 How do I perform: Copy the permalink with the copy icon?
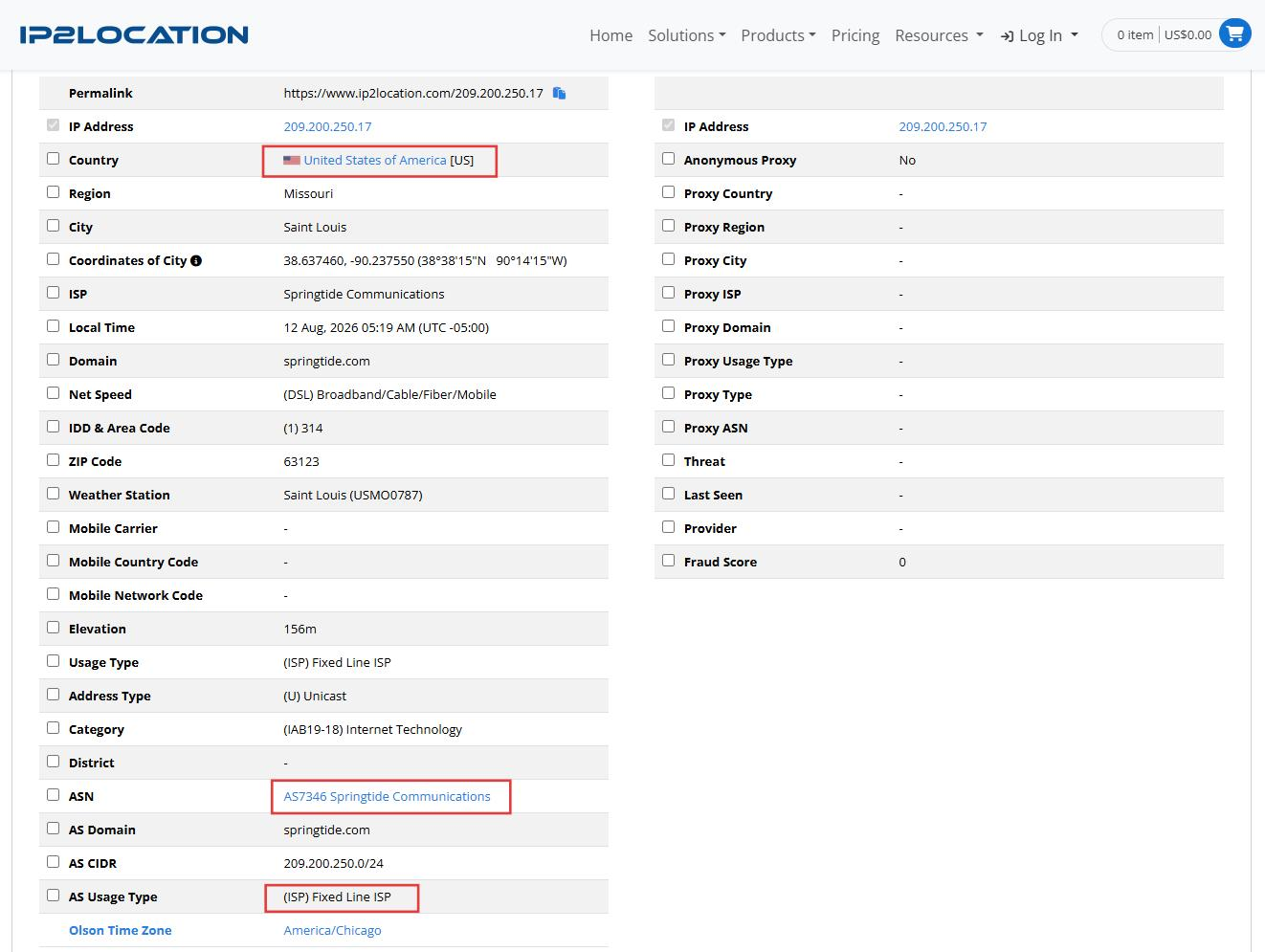click(560, 93)
